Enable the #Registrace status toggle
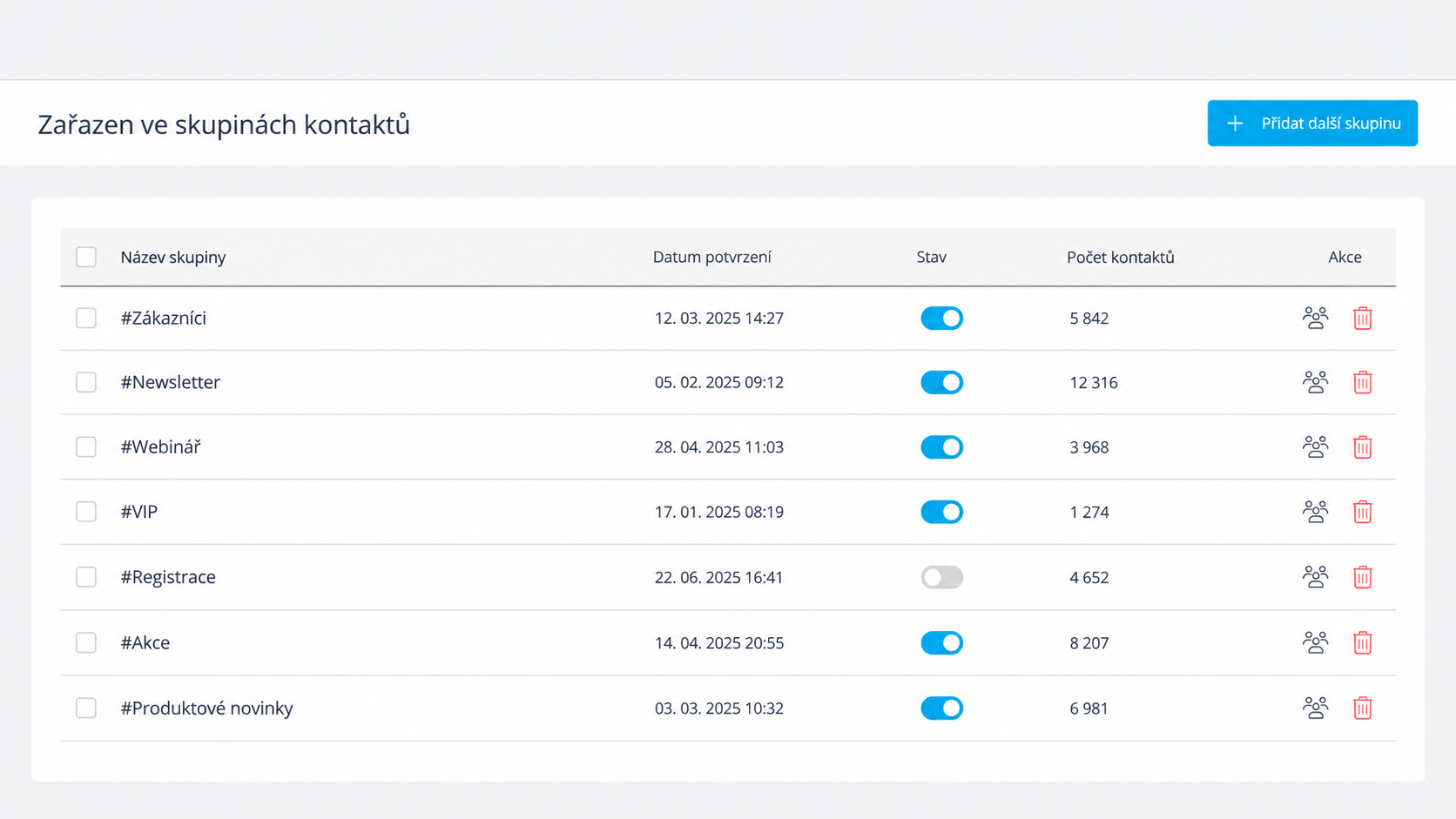This screenshot has width=1456, height=819. pyautogui.click(x=941, y=576)
